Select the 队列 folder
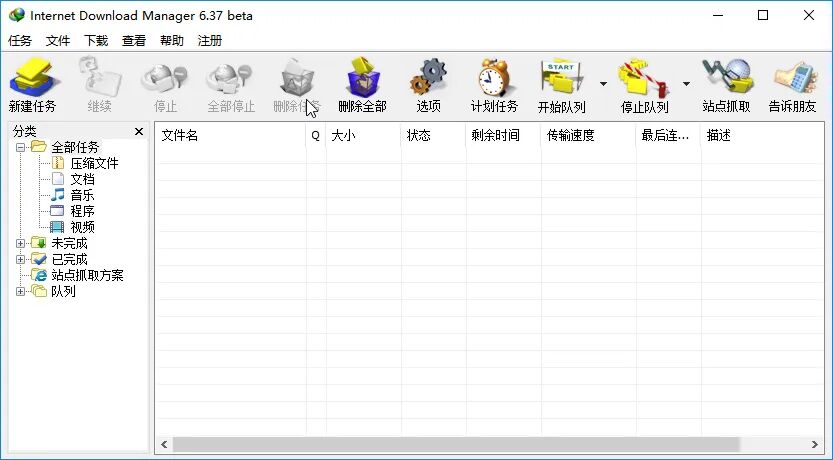This screenshot has height=460, width=833. pos(63,291)
